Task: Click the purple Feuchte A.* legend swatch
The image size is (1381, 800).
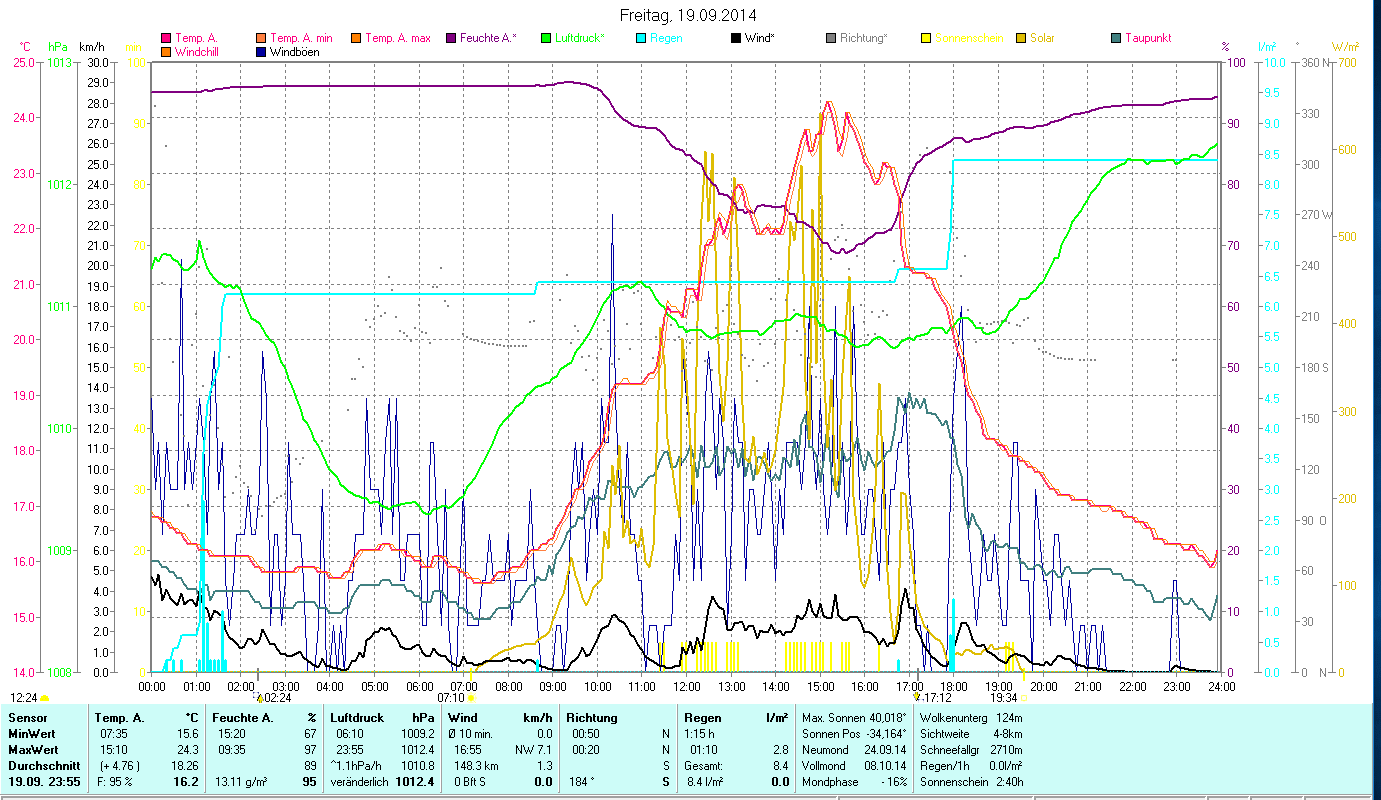Action: pyautogui.click(x=450, y=39)
